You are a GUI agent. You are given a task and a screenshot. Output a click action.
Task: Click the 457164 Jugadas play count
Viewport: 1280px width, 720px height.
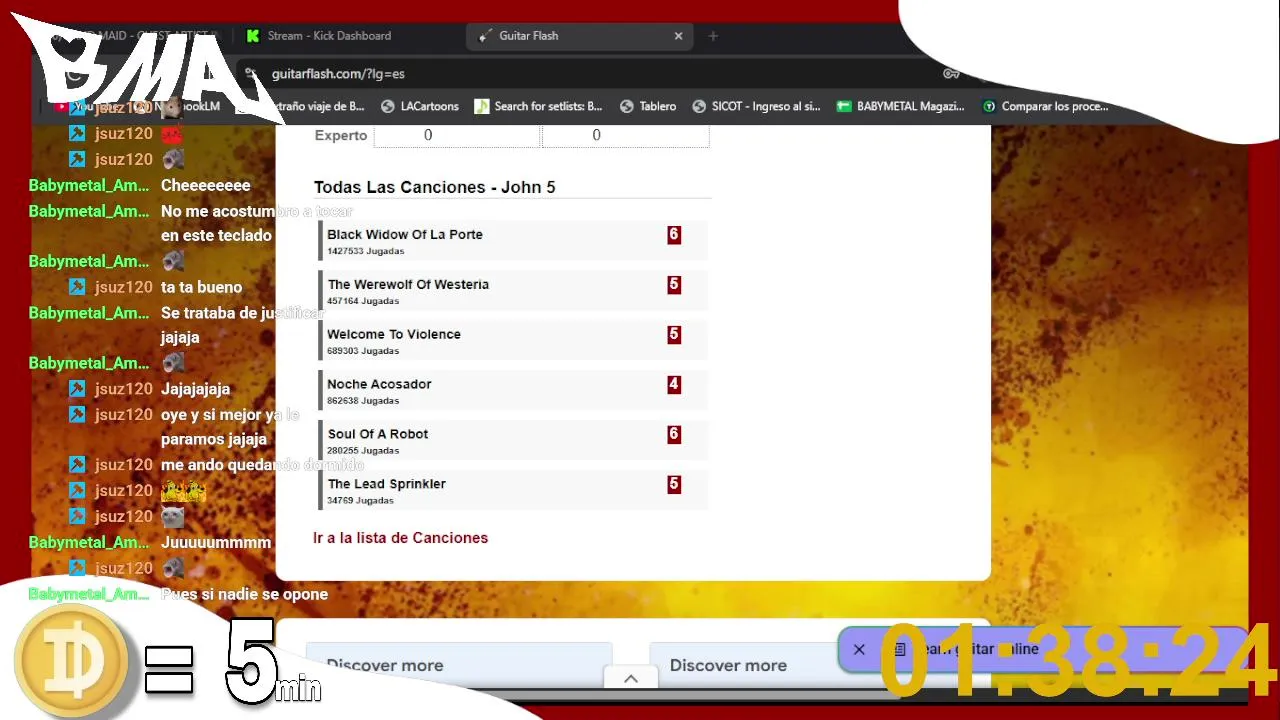point(363,301)
